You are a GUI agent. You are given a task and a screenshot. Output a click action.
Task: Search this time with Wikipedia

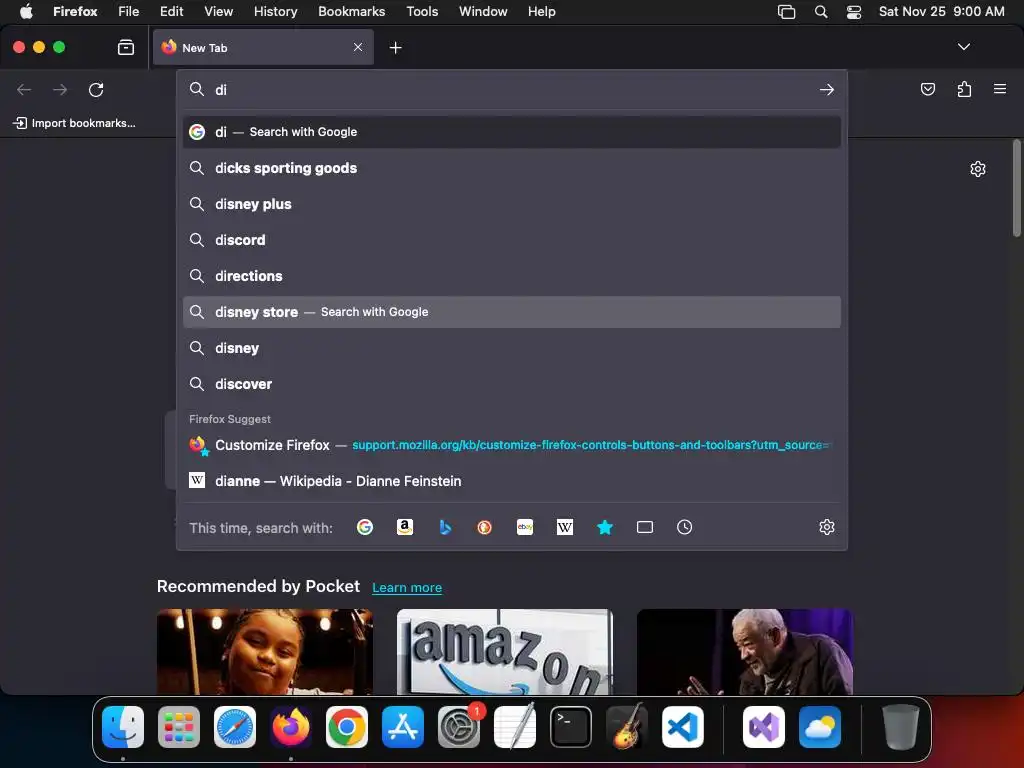565,527
